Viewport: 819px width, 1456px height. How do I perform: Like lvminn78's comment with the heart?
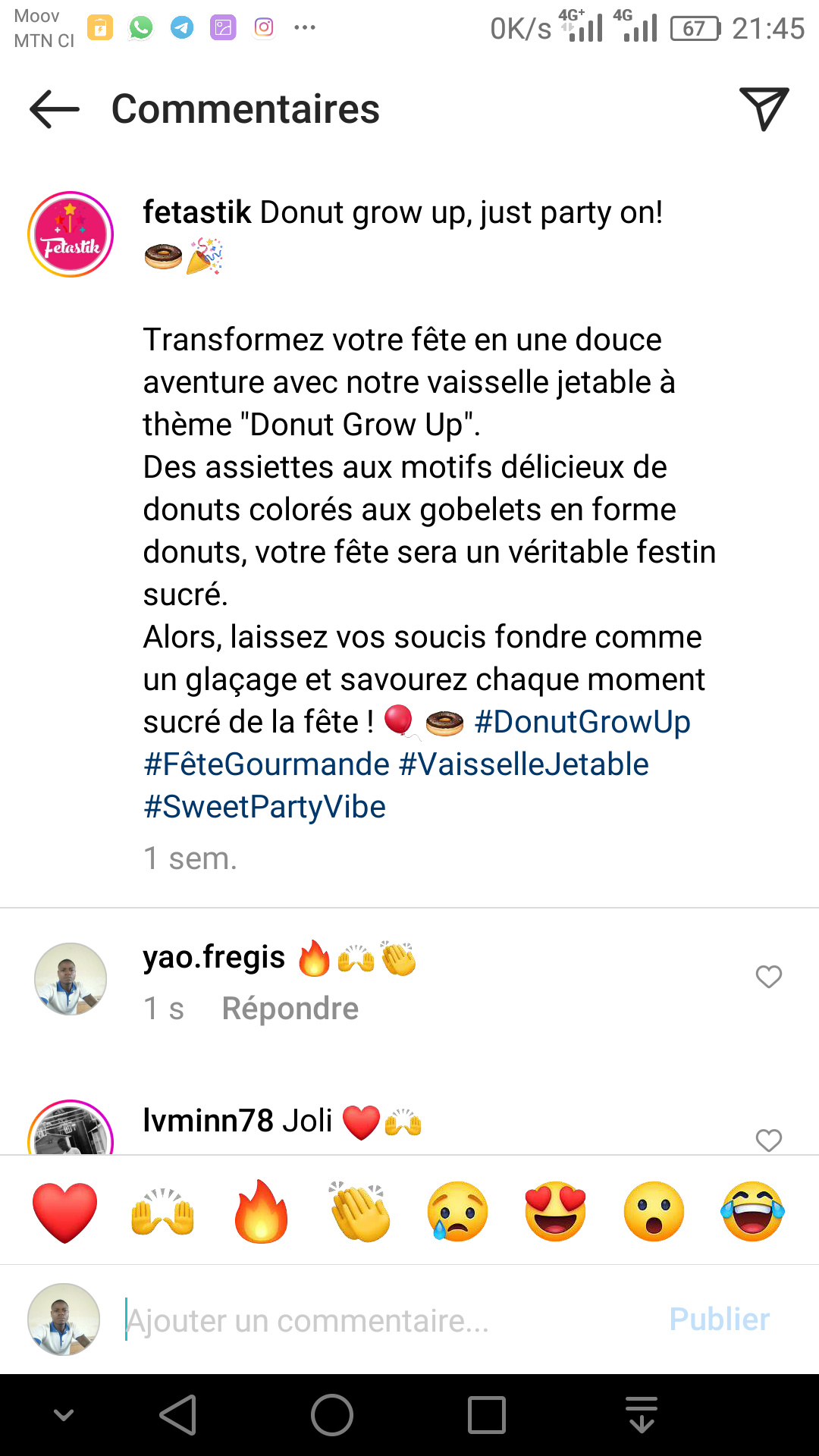tap(769, 1140)
